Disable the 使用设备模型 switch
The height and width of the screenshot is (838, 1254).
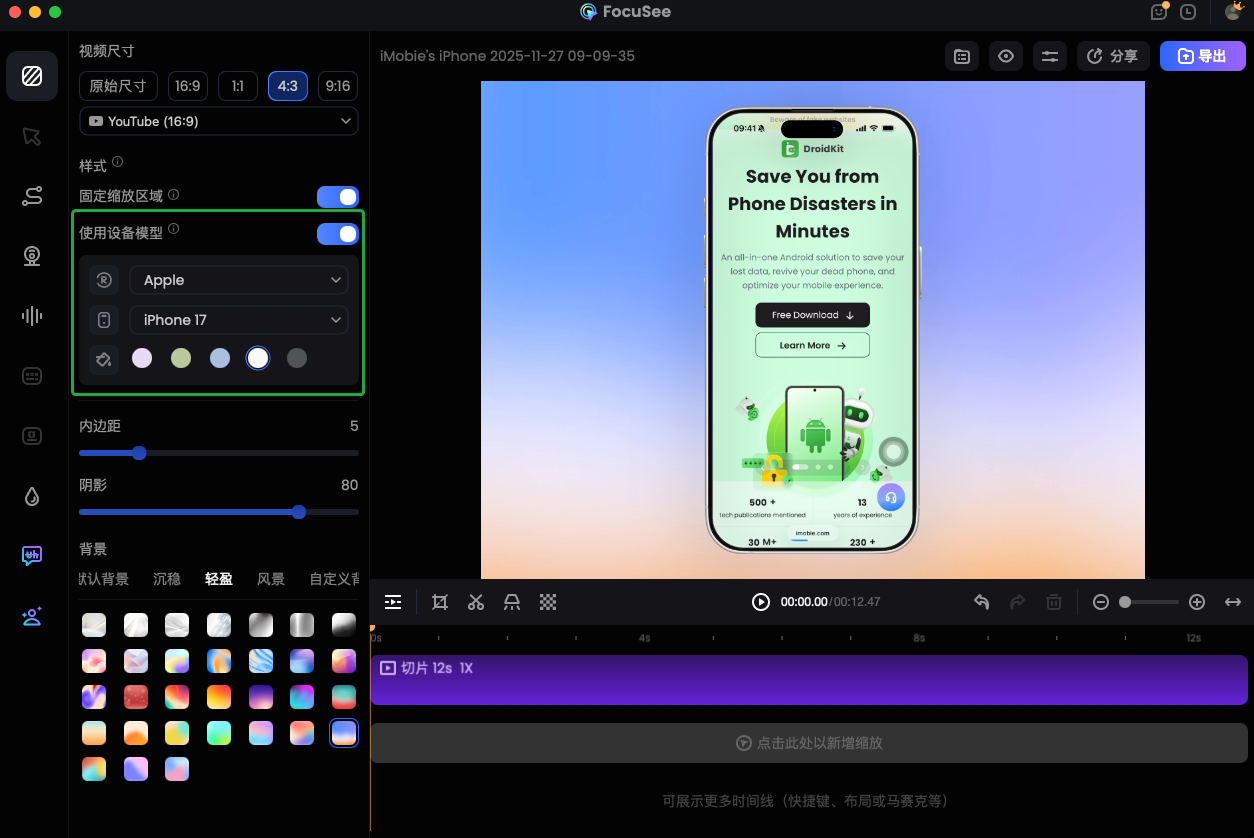(x=337, y=234)
